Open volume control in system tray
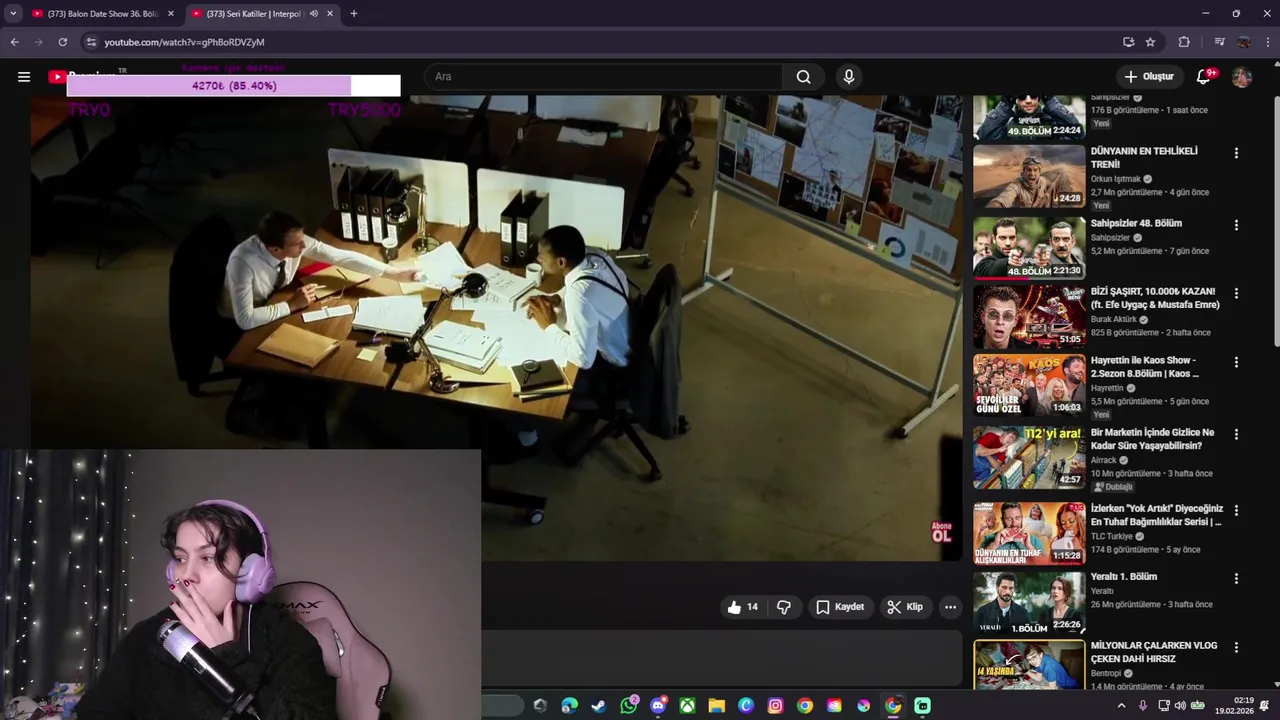Viewport: 1280px width, 720px height. pyautogui.click(x=1180, y=706)
